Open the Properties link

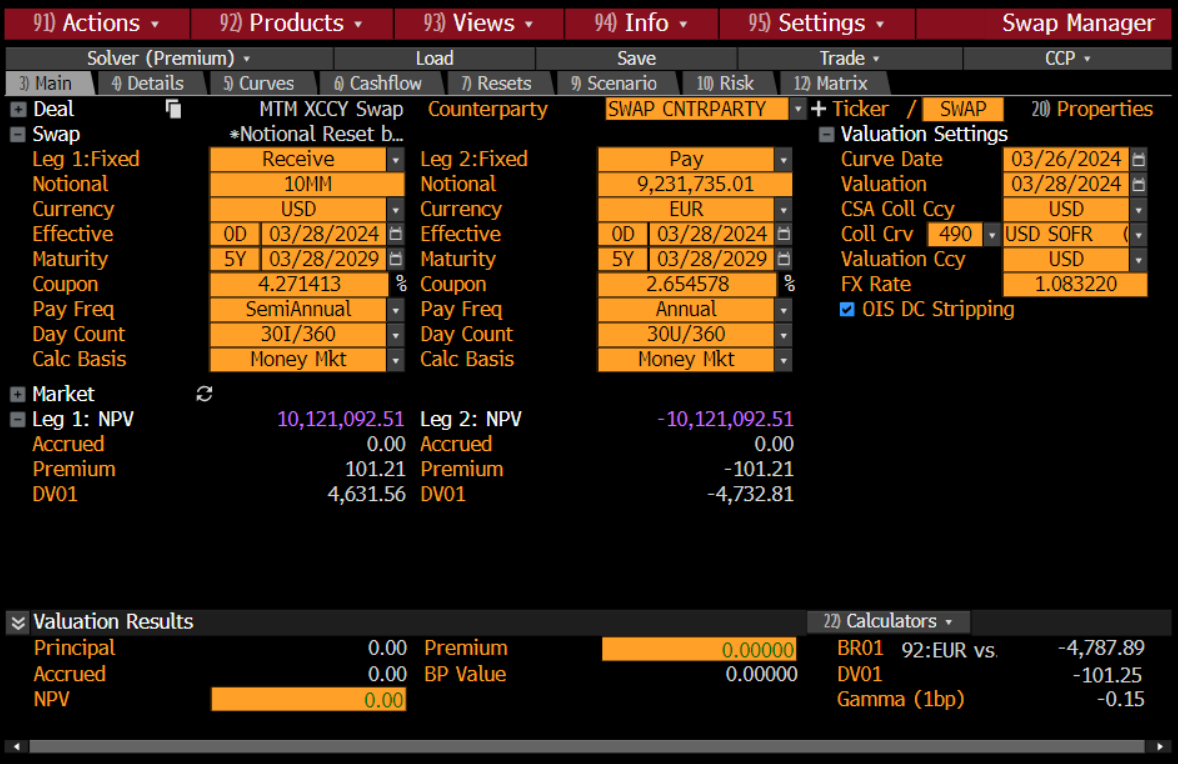pyautogui.click(x=1093, y=109)
